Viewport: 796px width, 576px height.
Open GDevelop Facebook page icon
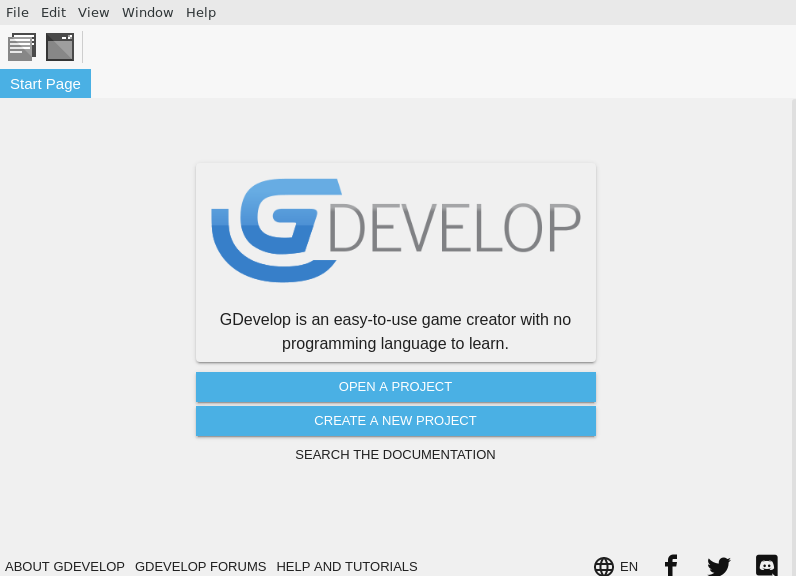pos(671,565)
